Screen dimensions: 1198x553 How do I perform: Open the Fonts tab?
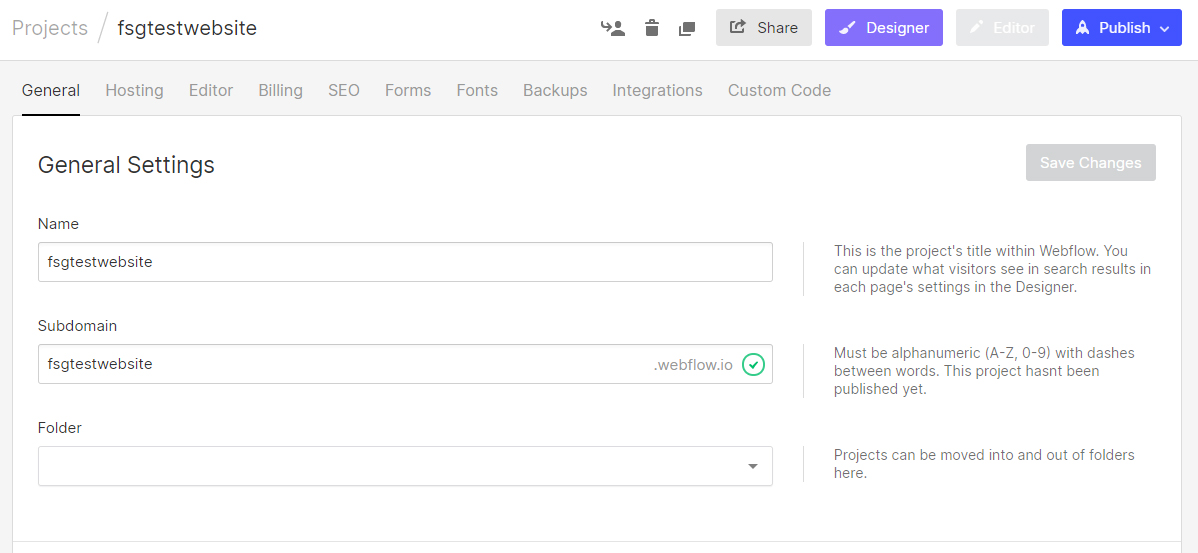coord(477,90)
